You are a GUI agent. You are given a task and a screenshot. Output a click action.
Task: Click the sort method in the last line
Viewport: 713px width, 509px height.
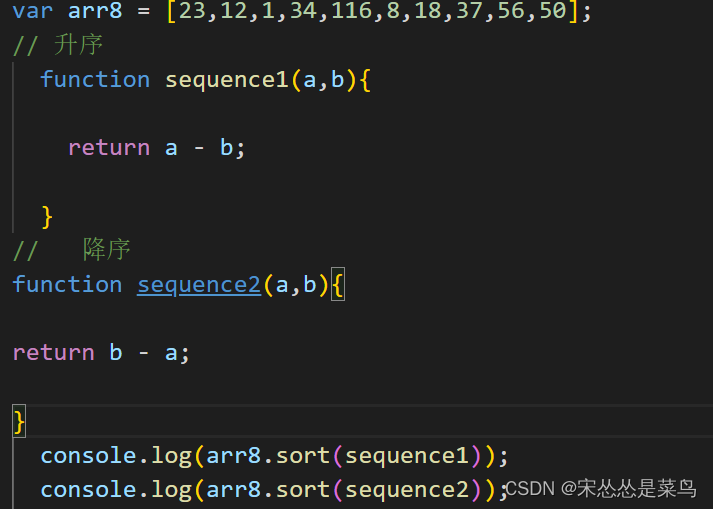[303, 490]
